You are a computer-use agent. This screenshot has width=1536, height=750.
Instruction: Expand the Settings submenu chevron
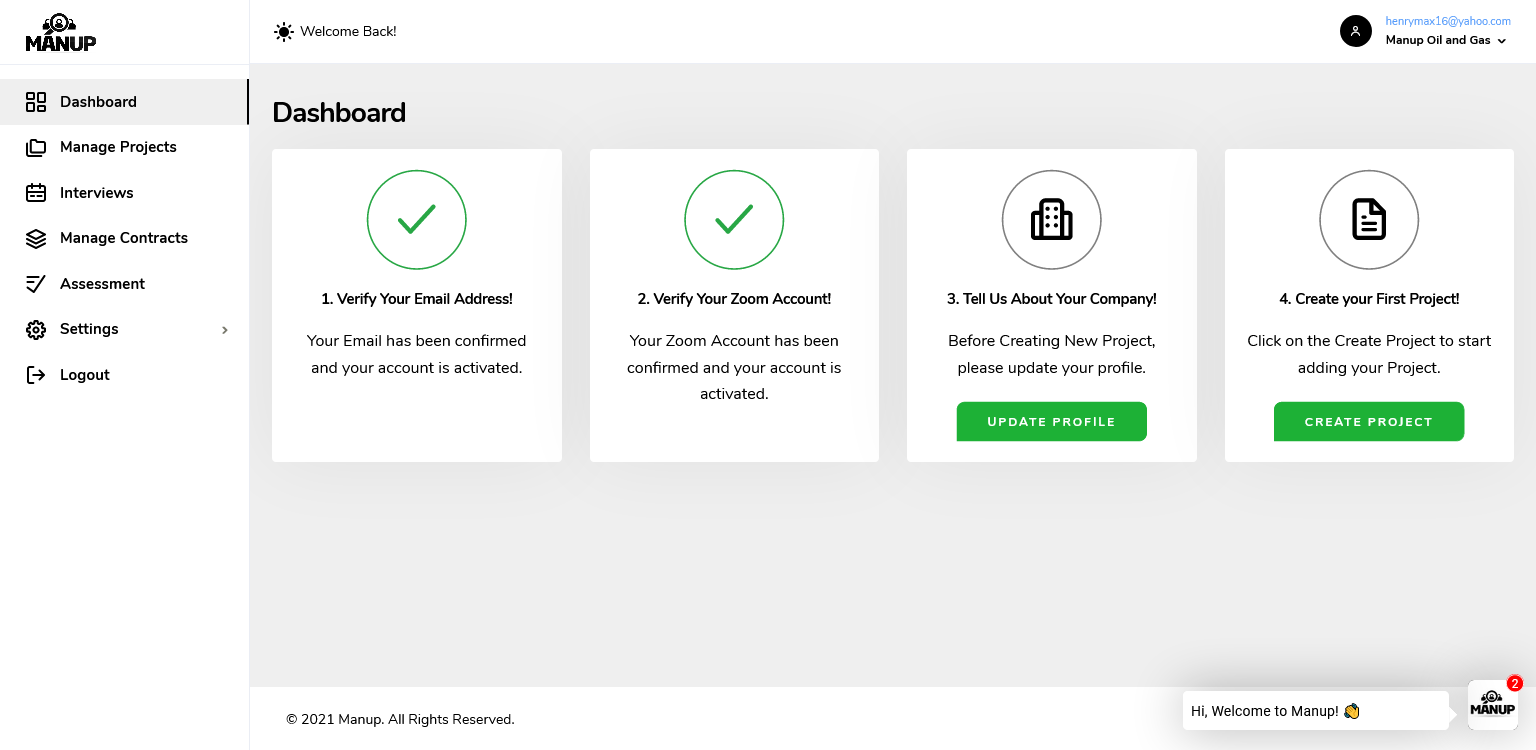pos(225,330)
